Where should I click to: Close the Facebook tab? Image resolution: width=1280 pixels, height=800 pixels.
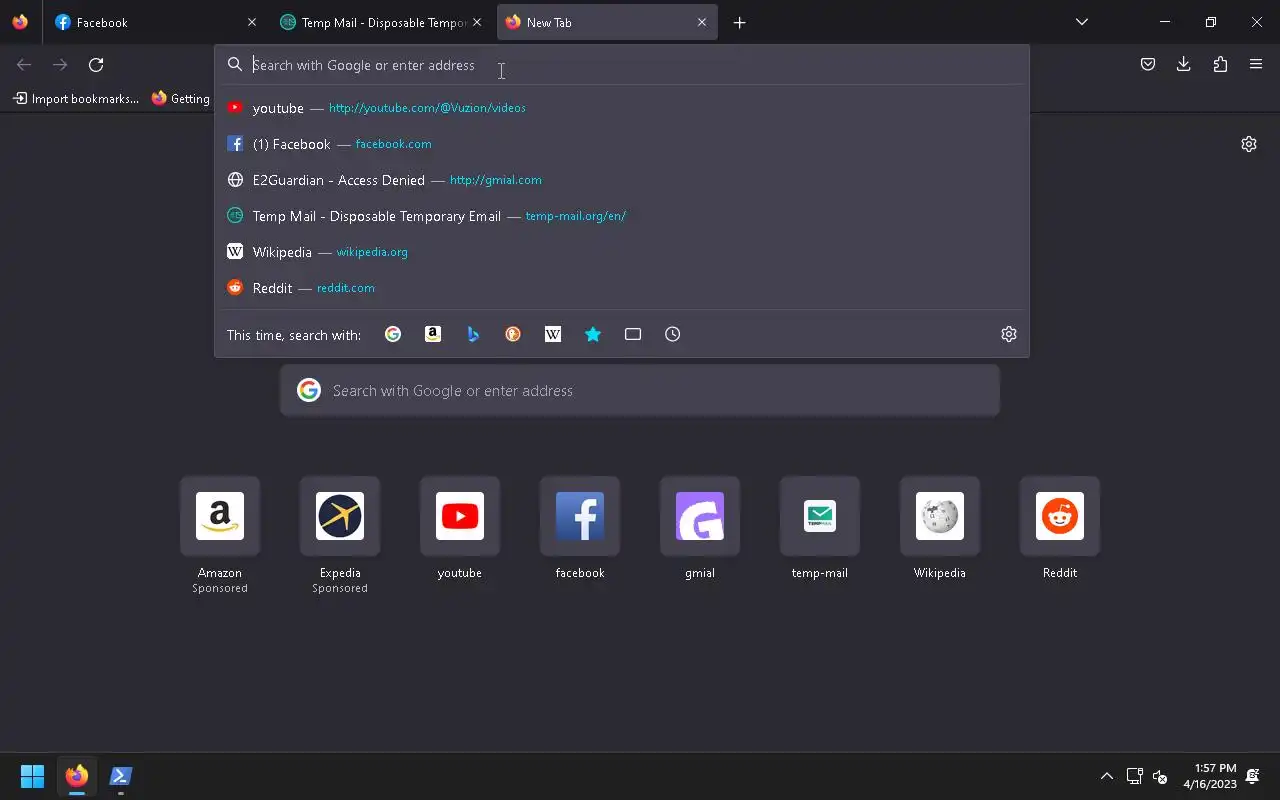pos(252,22)
